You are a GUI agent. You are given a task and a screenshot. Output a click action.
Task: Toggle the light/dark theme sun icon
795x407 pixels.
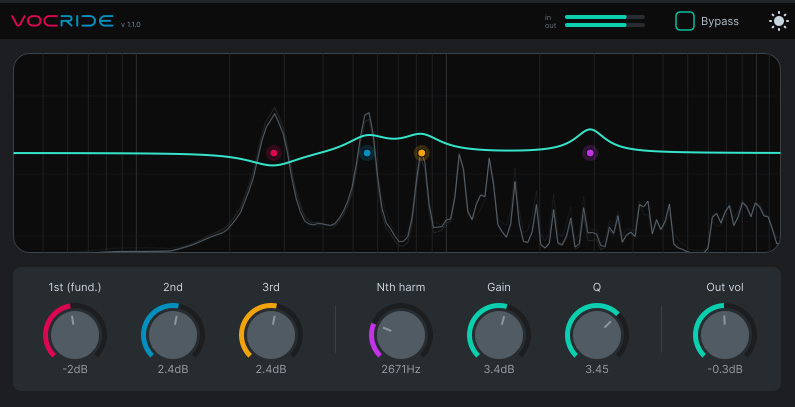[x=779, y=21]
